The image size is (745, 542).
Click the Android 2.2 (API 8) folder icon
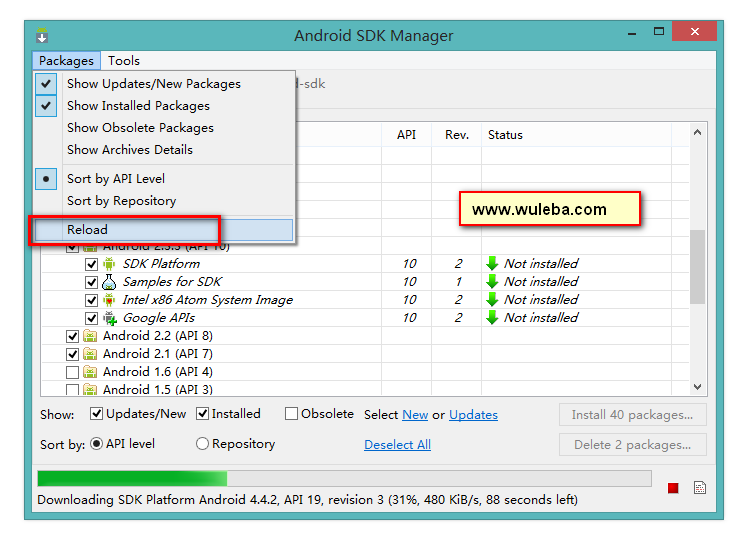click(x=90, y=336)
